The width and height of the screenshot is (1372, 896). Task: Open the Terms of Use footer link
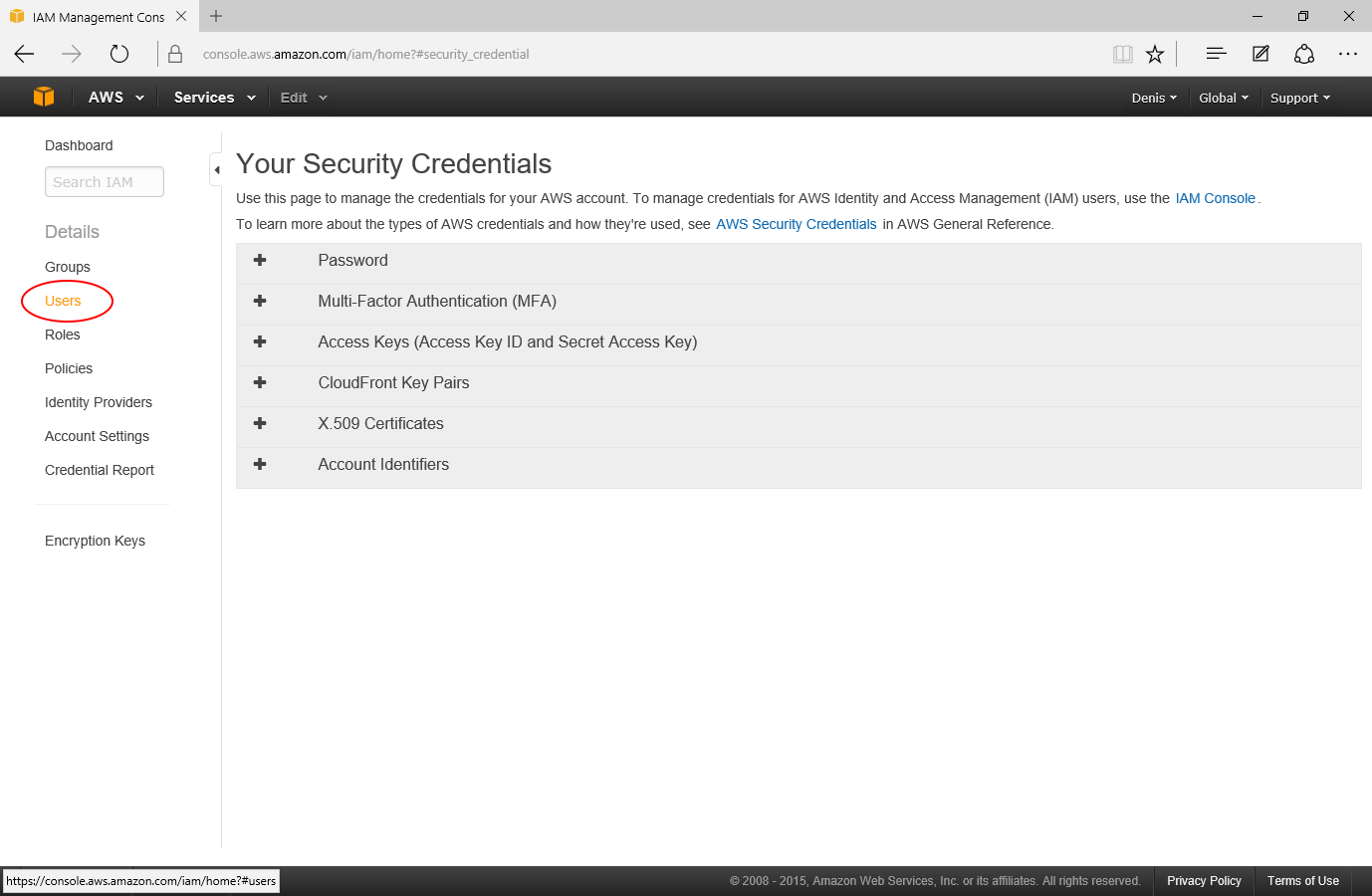1303,881
